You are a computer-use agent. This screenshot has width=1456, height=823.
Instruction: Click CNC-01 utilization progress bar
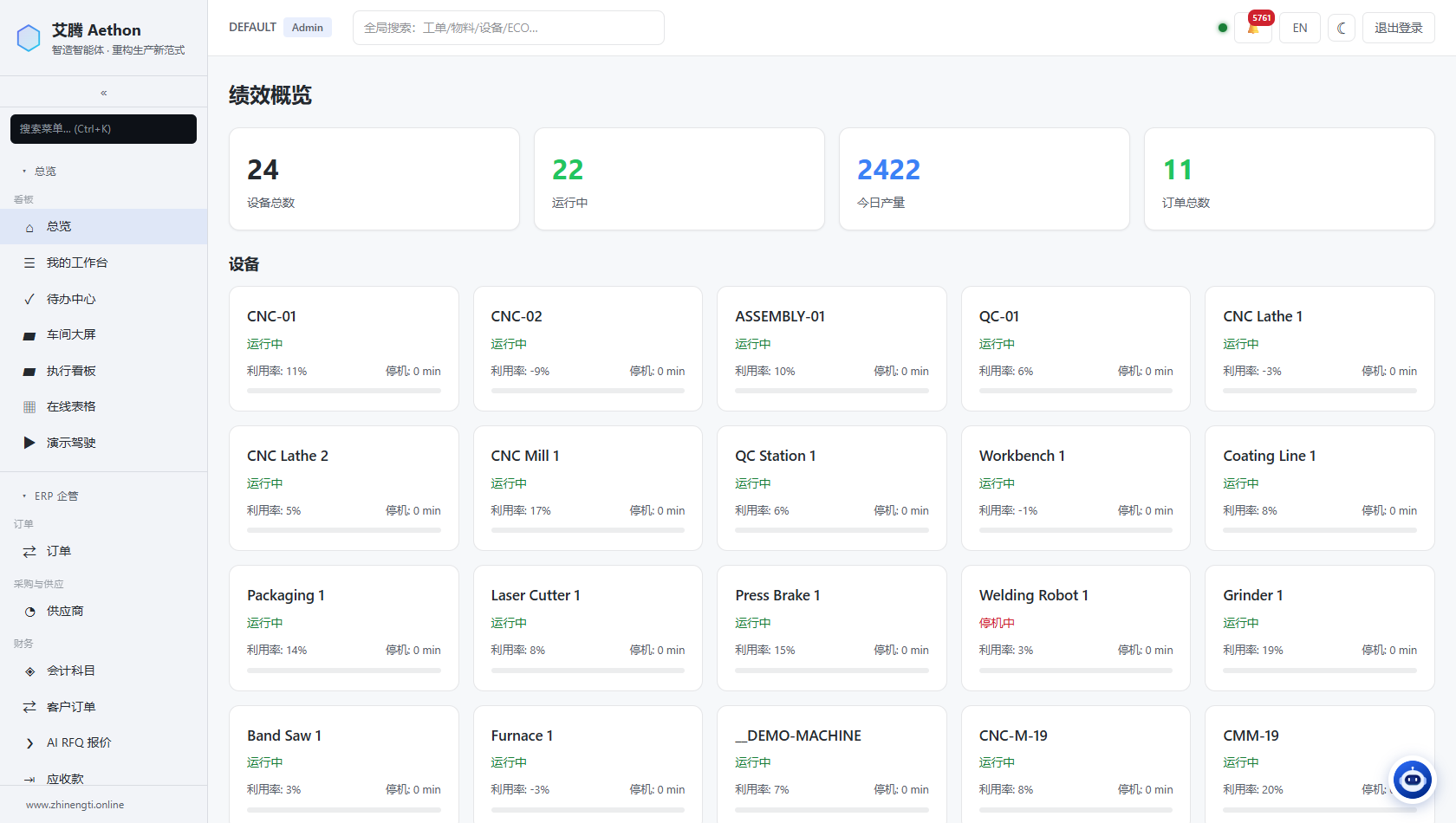(x=344, y=391)
